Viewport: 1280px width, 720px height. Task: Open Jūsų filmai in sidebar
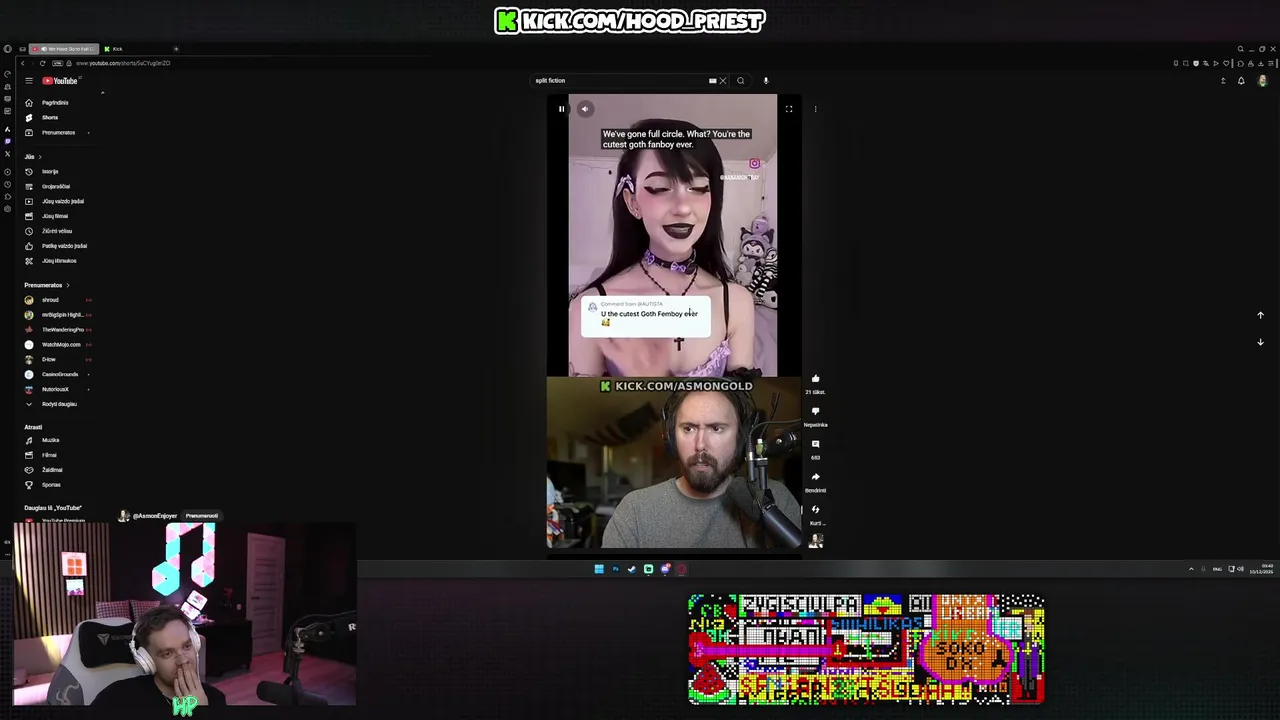[55, 216]
